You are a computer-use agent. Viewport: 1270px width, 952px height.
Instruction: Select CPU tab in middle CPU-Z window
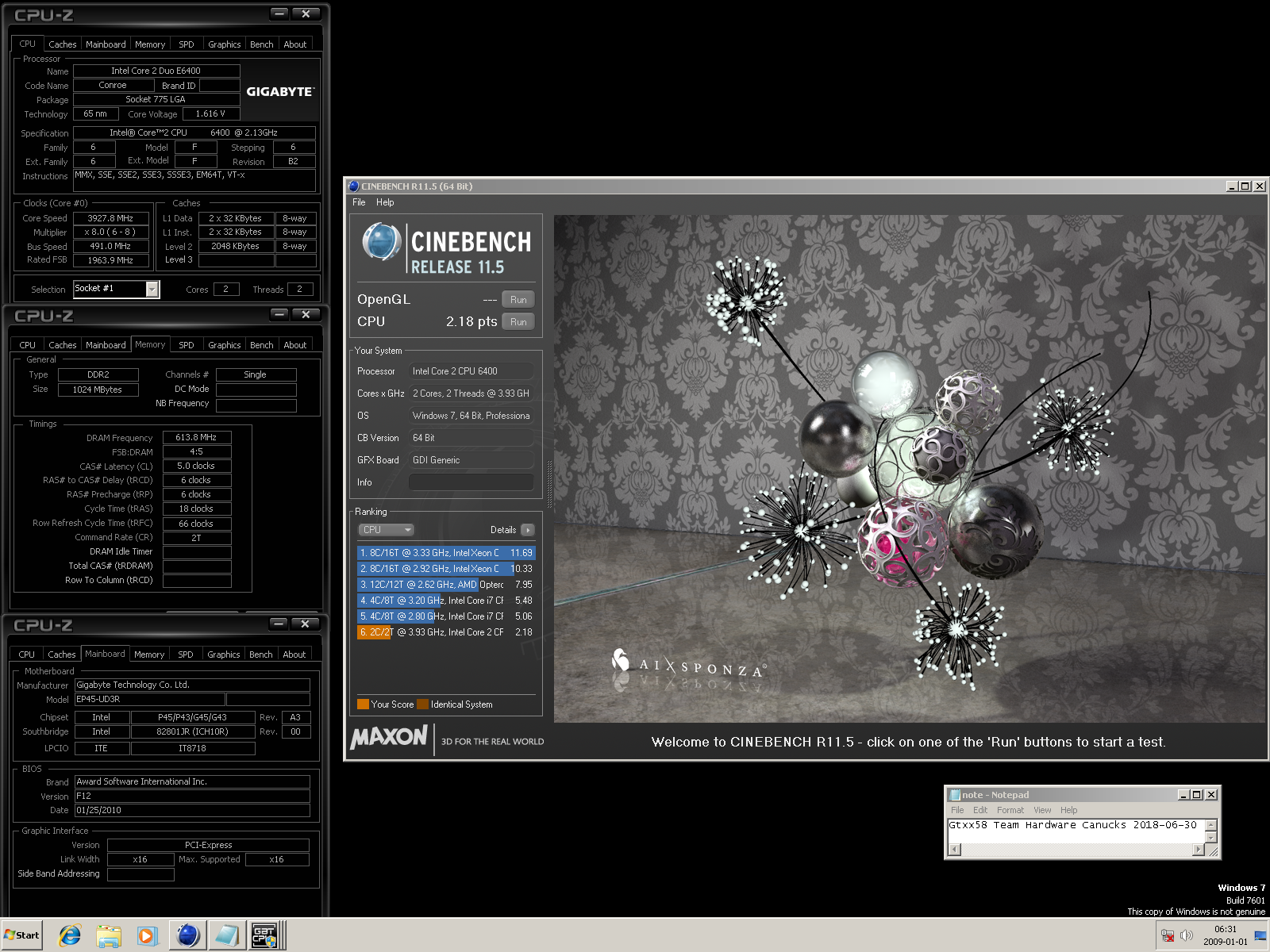[27, 345]
